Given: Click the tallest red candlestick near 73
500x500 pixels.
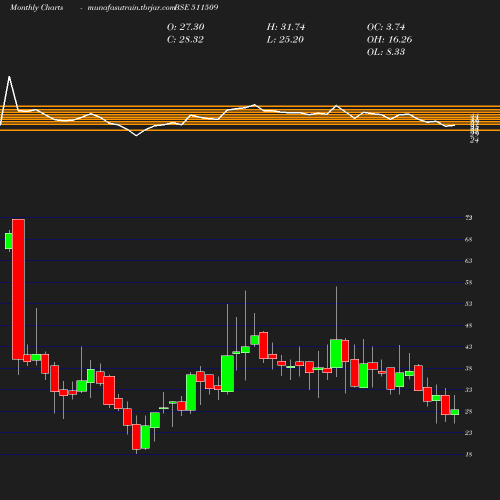Looking at the screenshot, I should pyautogui.click(x=18, y=289).
